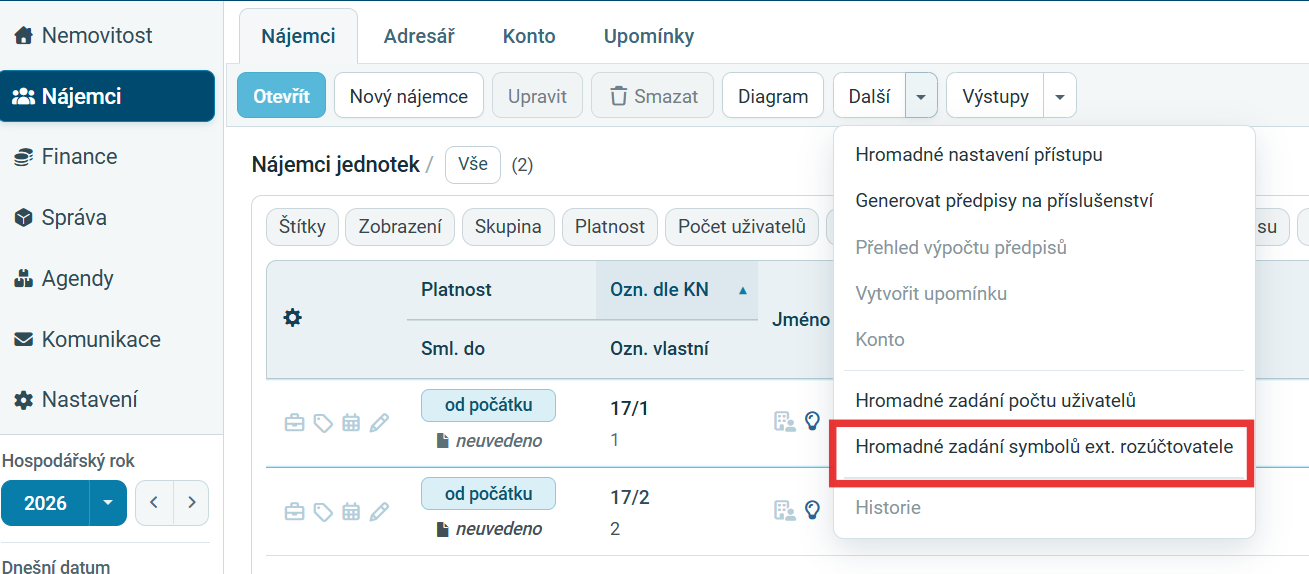This screenshot has height=574, width=1309.
Task: Toggle the Štítky filter chip
Action: point(303,227)
